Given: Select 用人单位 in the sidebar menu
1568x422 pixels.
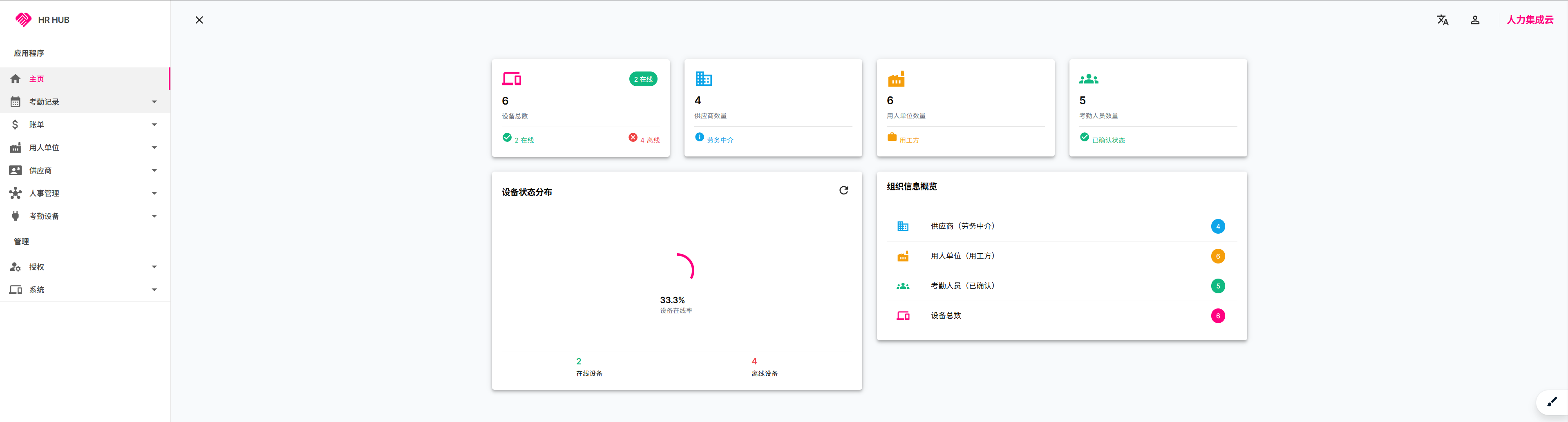Looking at the screenshot, I should click(44, 147).
